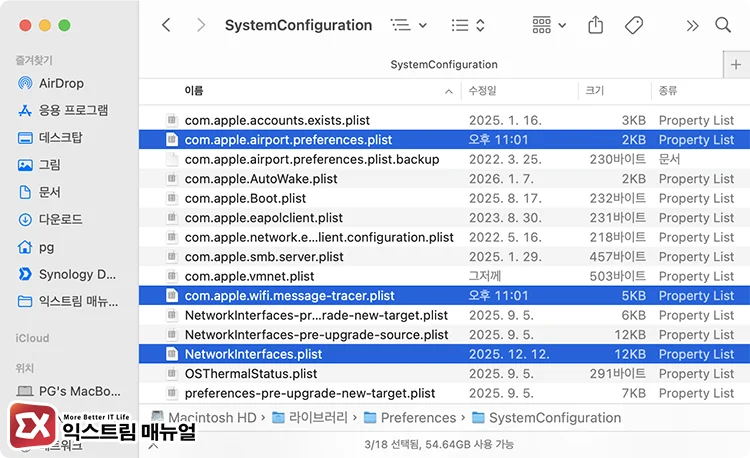Select preferences-pre-upgrade-new-target.plist
Screen dimensions: 750x458
click(444, 393)
